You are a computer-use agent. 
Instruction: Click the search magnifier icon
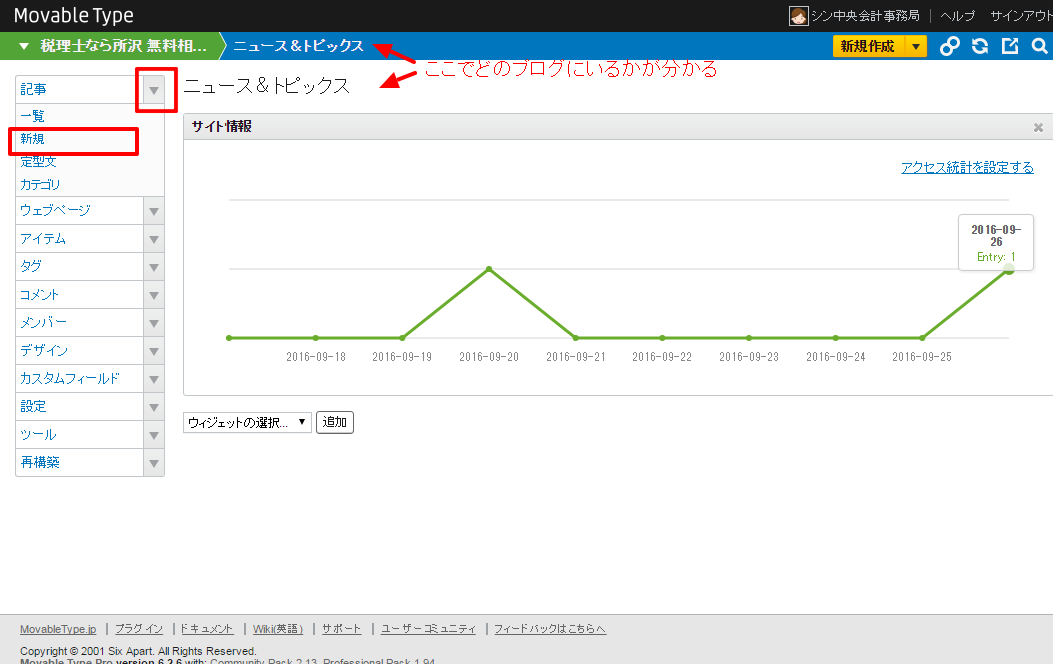(x=1040, y=46)
